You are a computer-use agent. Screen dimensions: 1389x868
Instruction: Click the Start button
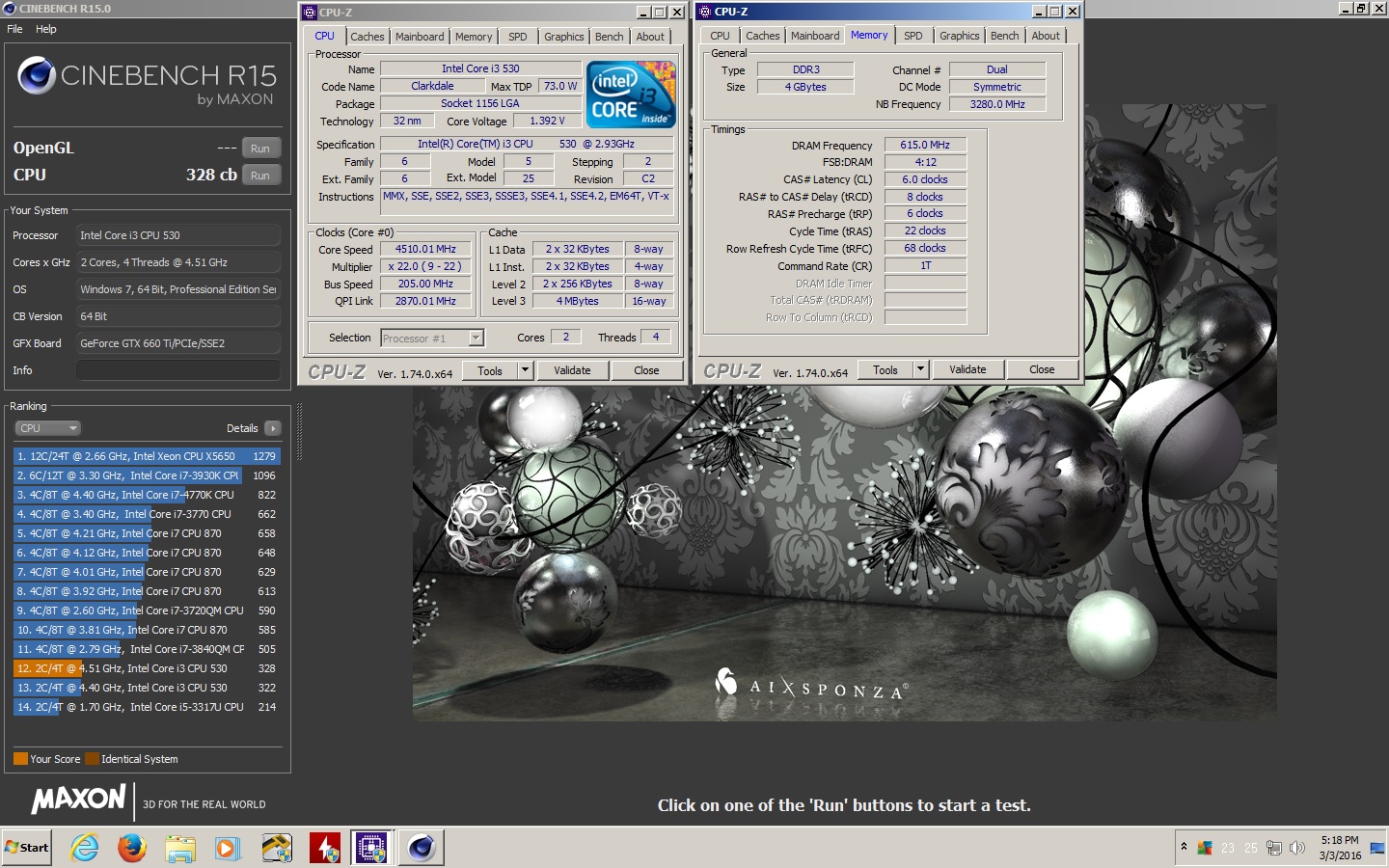(x=27, y=848)
